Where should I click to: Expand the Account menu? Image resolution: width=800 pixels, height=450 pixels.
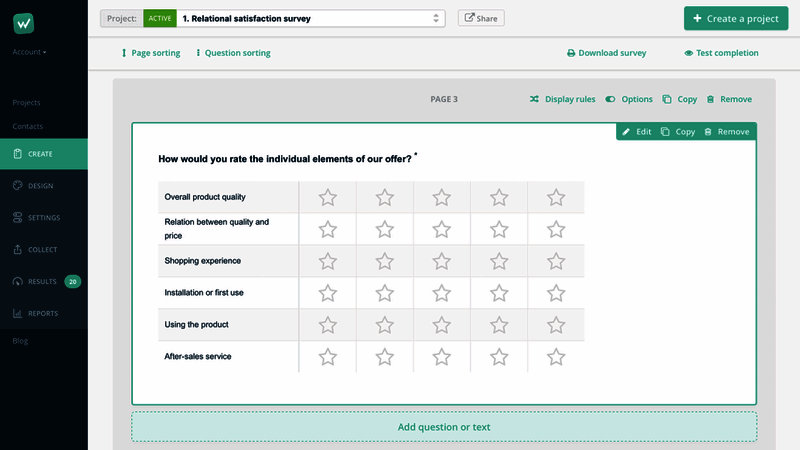(29, 51)
